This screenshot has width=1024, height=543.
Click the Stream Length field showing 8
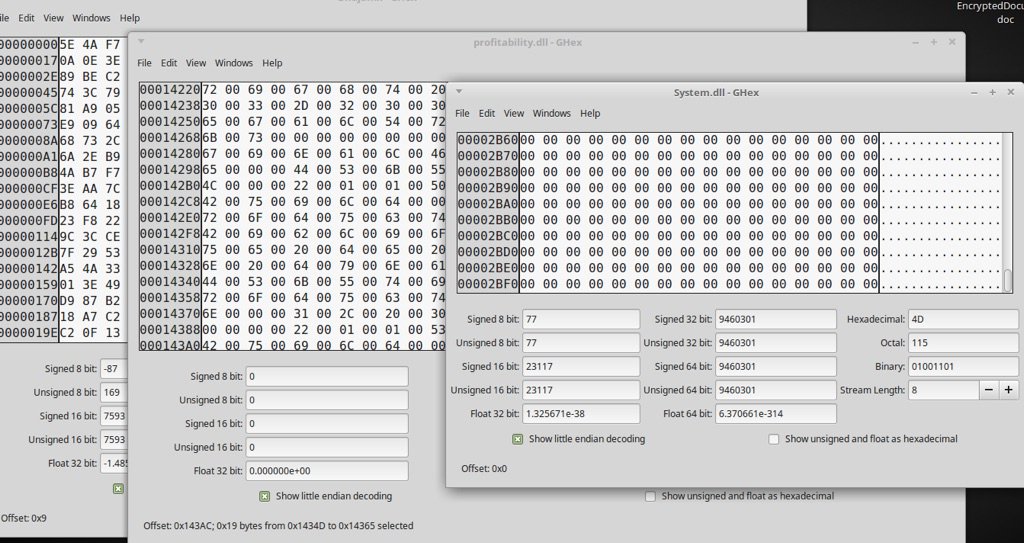coord(944,390)
